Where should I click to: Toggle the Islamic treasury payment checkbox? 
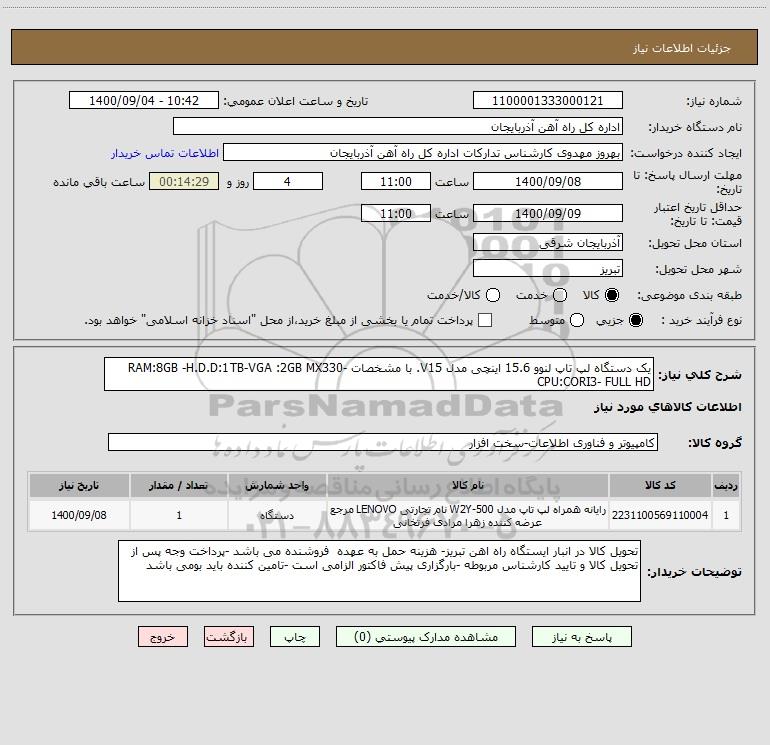click(485, 320)
